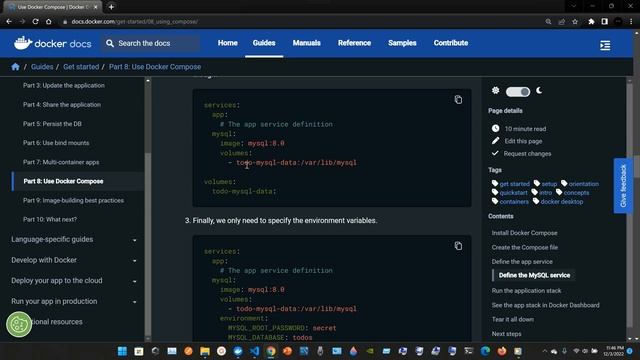Open the right sidebar toggle menu icon
The width and height of the screenshot is (640, 360).
pos(605,45)
